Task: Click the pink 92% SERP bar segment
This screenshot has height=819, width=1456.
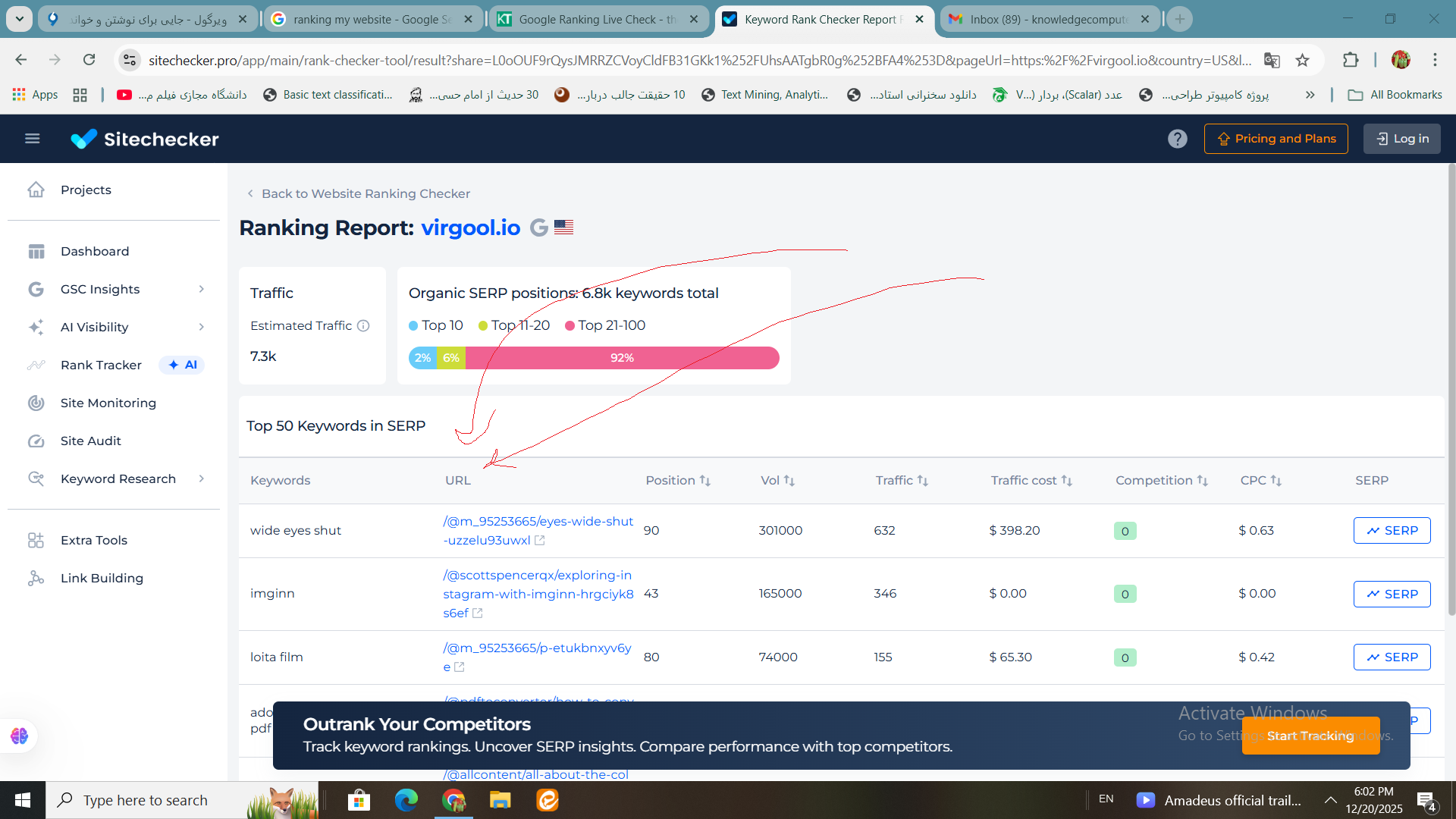Action: click(x=622, y=358)
